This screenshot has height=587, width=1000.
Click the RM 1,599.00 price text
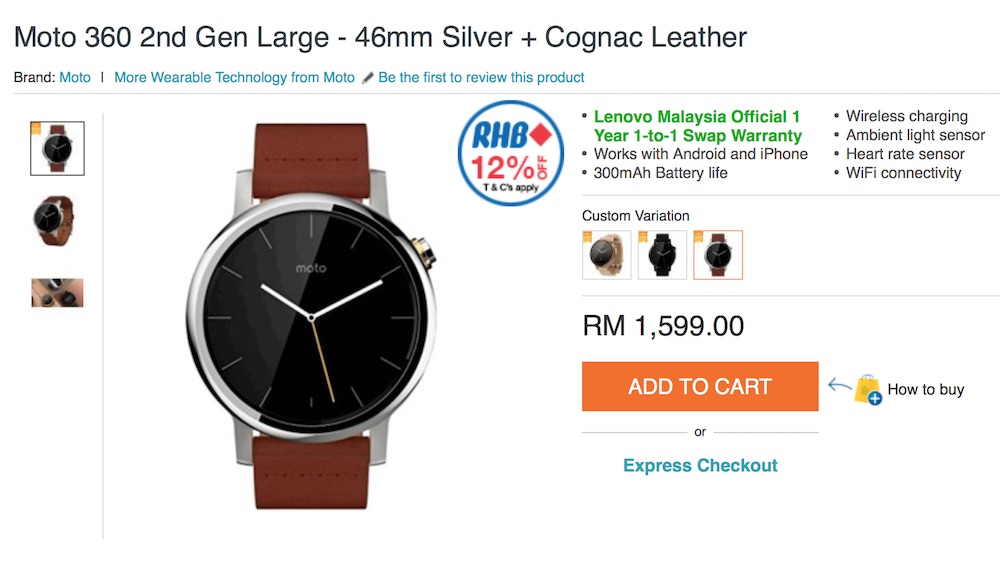[663, 326]
